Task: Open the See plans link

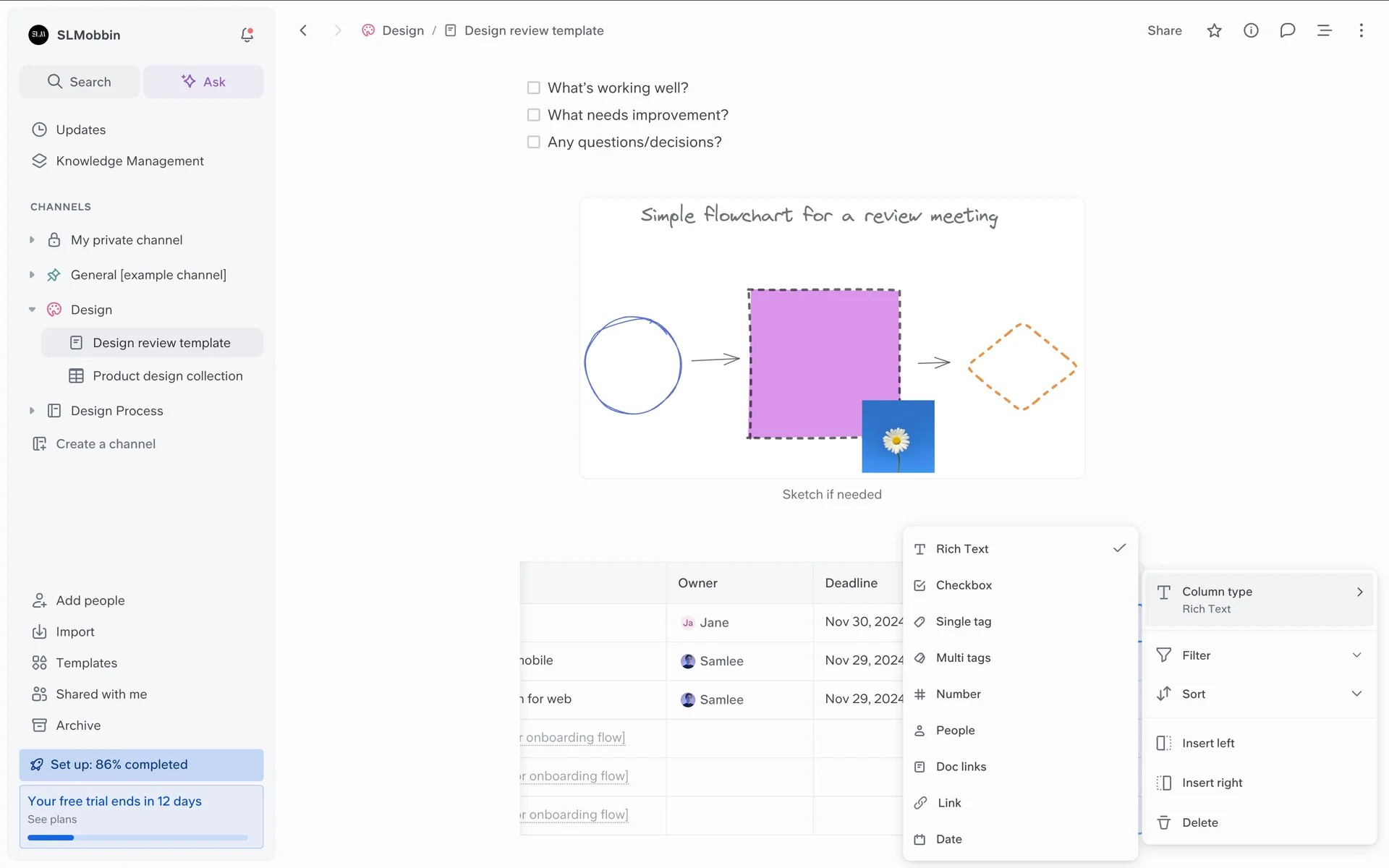Action: (x=52, y=820)
